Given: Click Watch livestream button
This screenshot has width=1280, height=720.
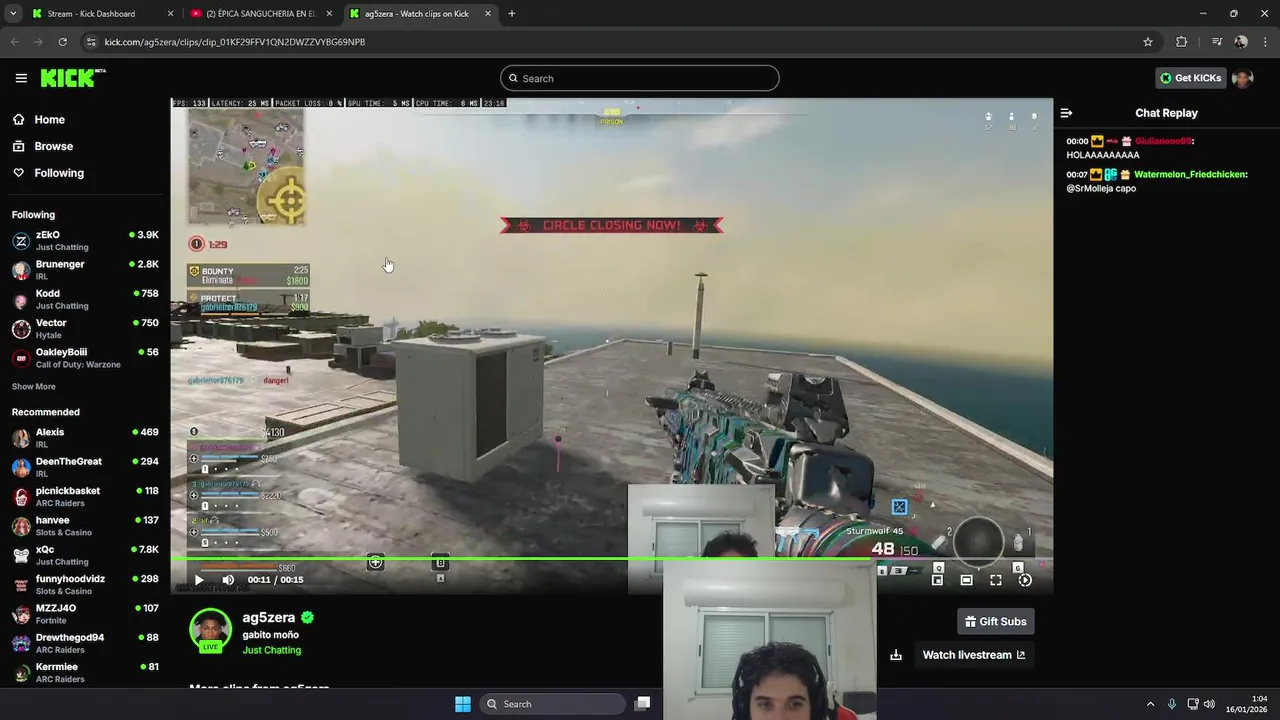Looking at the screenshot, I should point(973,655).
